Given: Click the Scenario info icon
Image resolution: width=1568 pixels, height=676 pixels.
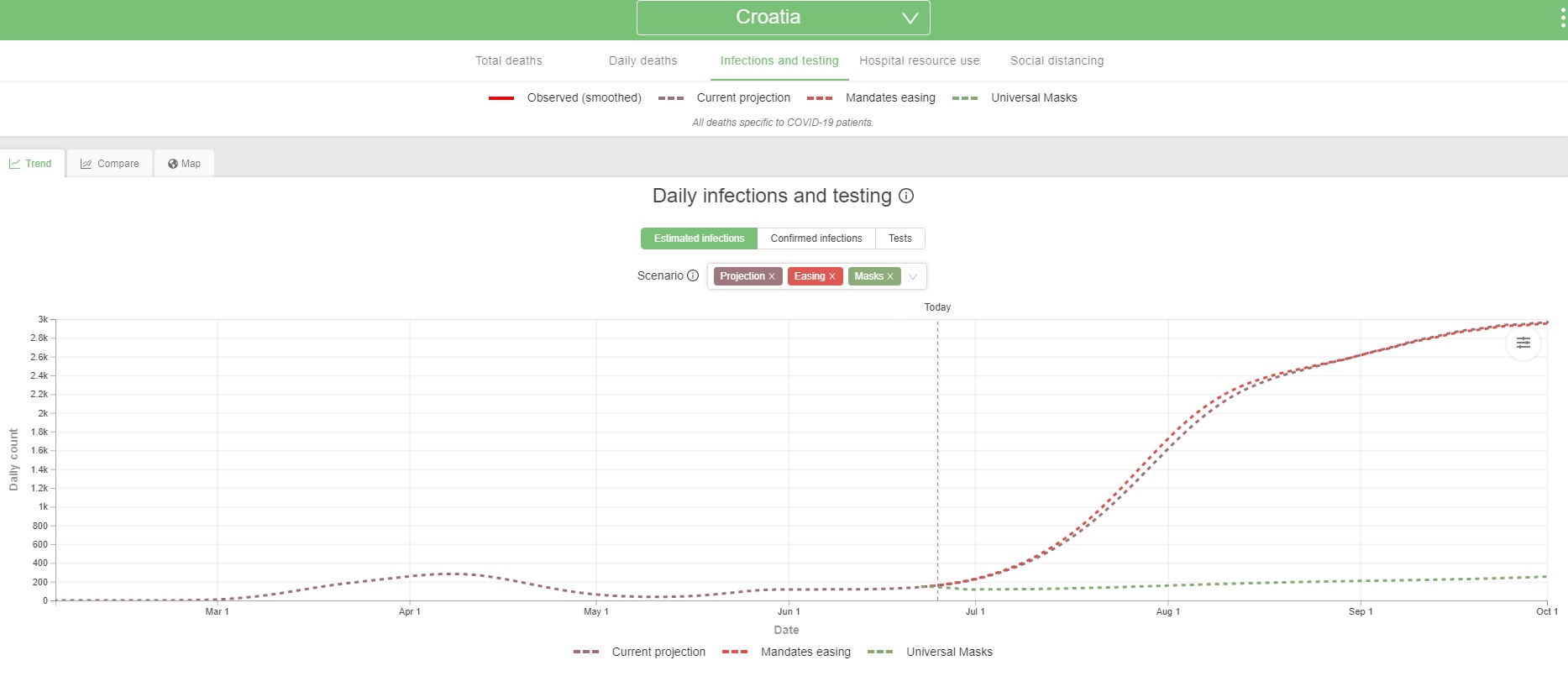Looking at the screenshot, I should click(693, 275).
